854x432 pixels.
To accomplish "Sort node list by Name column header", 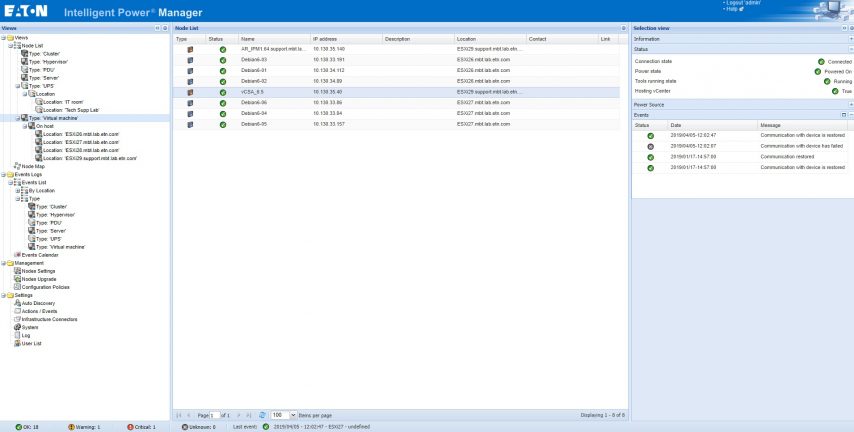I will (x=248, y=38).
